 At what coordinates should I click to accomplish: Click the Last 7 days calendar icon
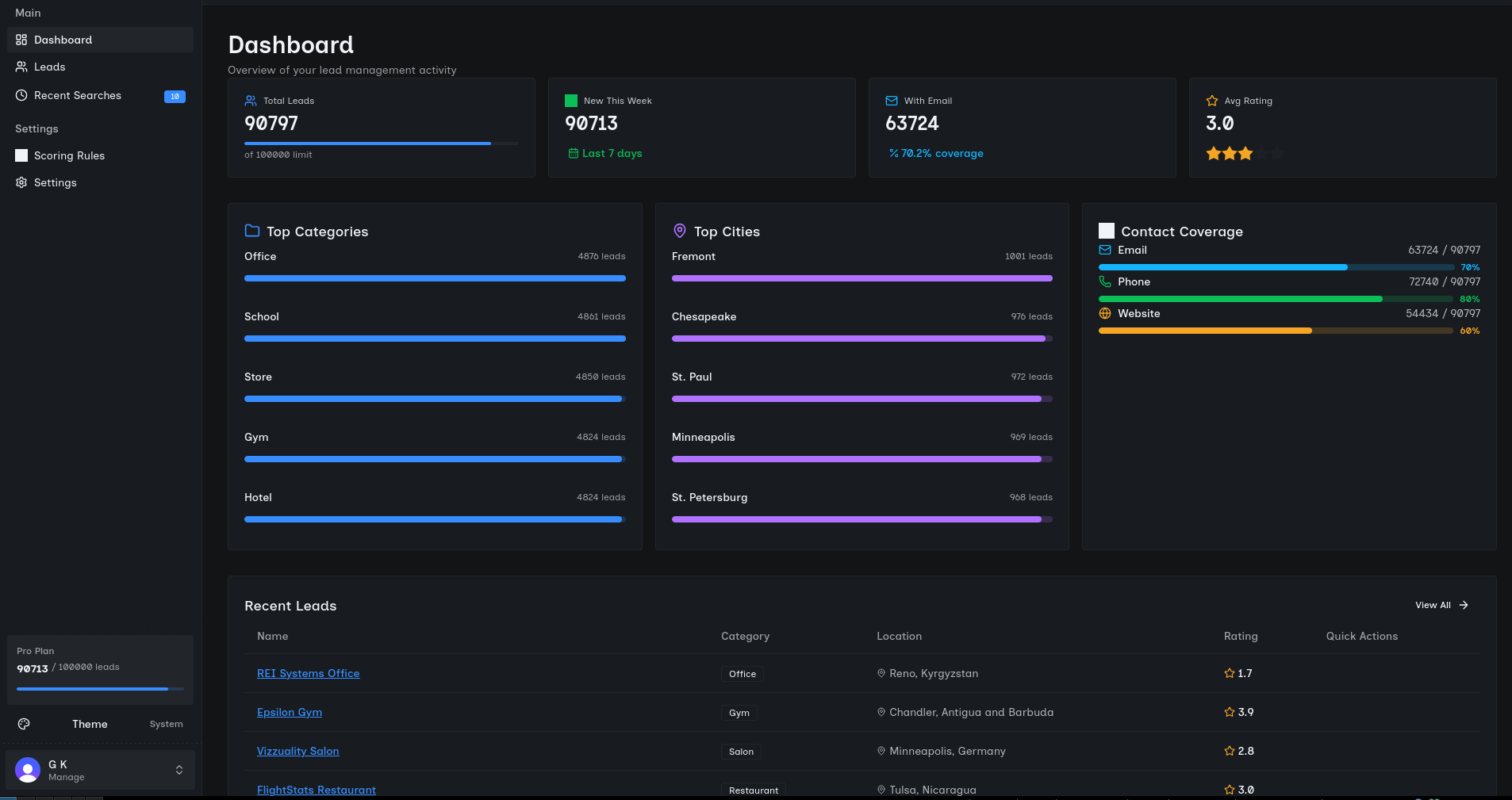574,153
